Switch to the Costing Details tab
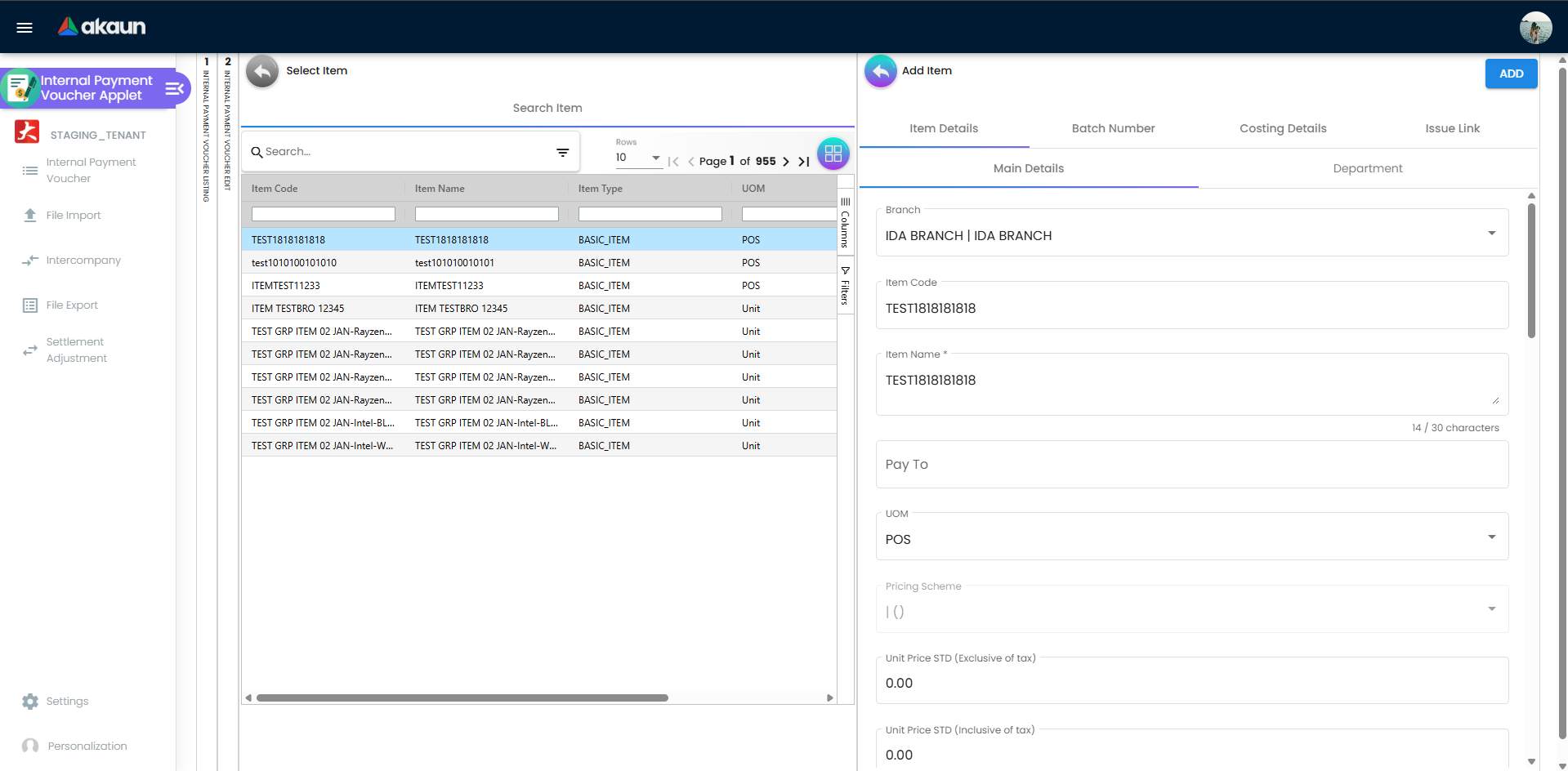 point(1282,128)
